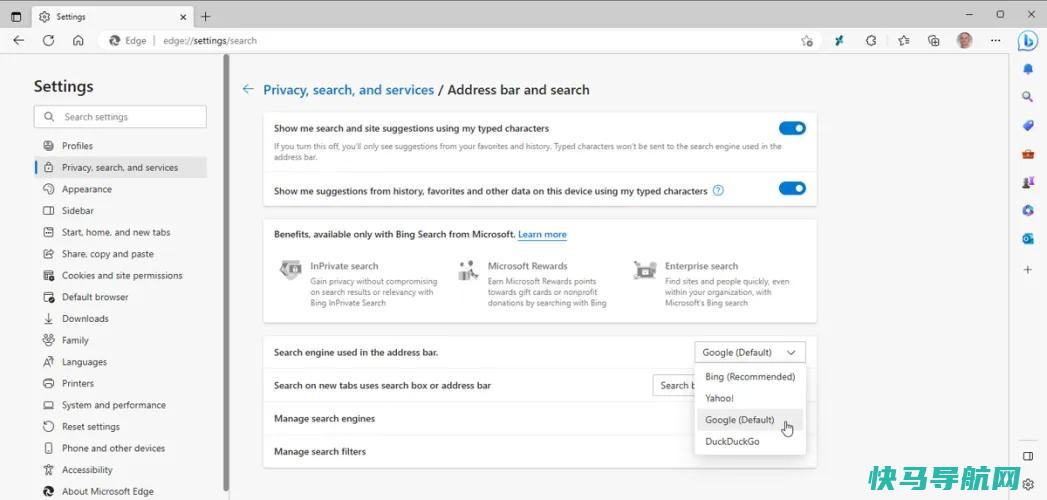
Task: Choose Yahoo! from the search engine list
Action: tap(750, 398)
